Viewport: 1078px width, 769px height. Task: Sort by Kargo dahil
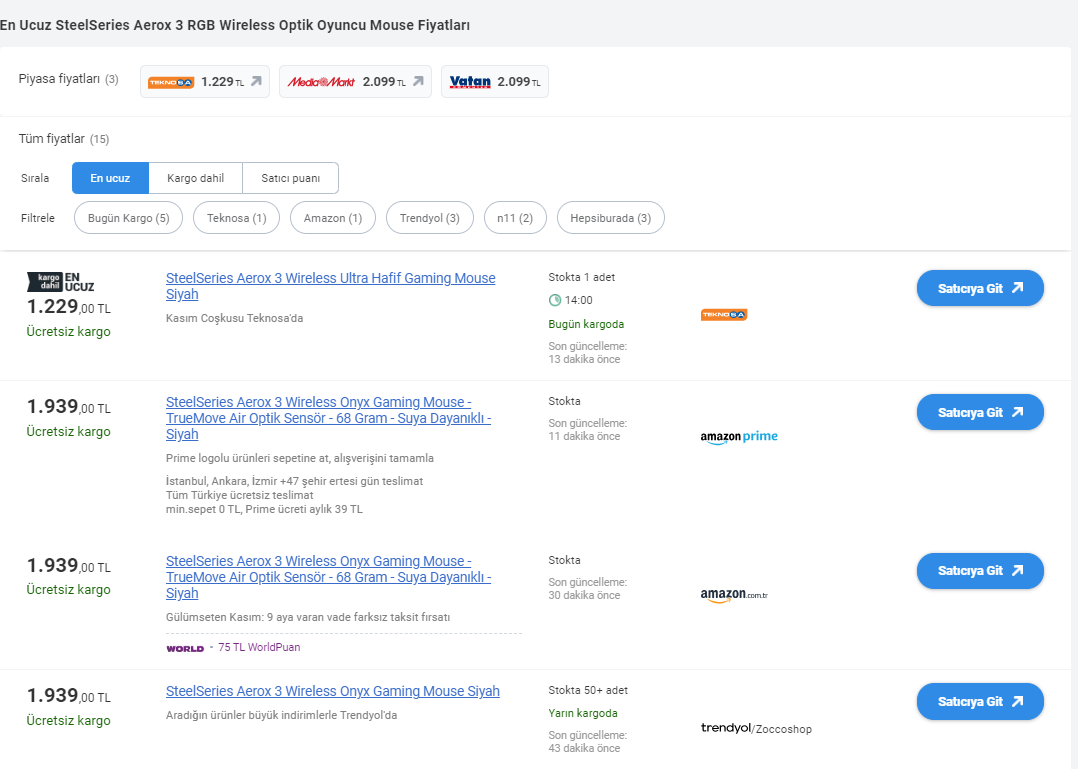(195, 178)
